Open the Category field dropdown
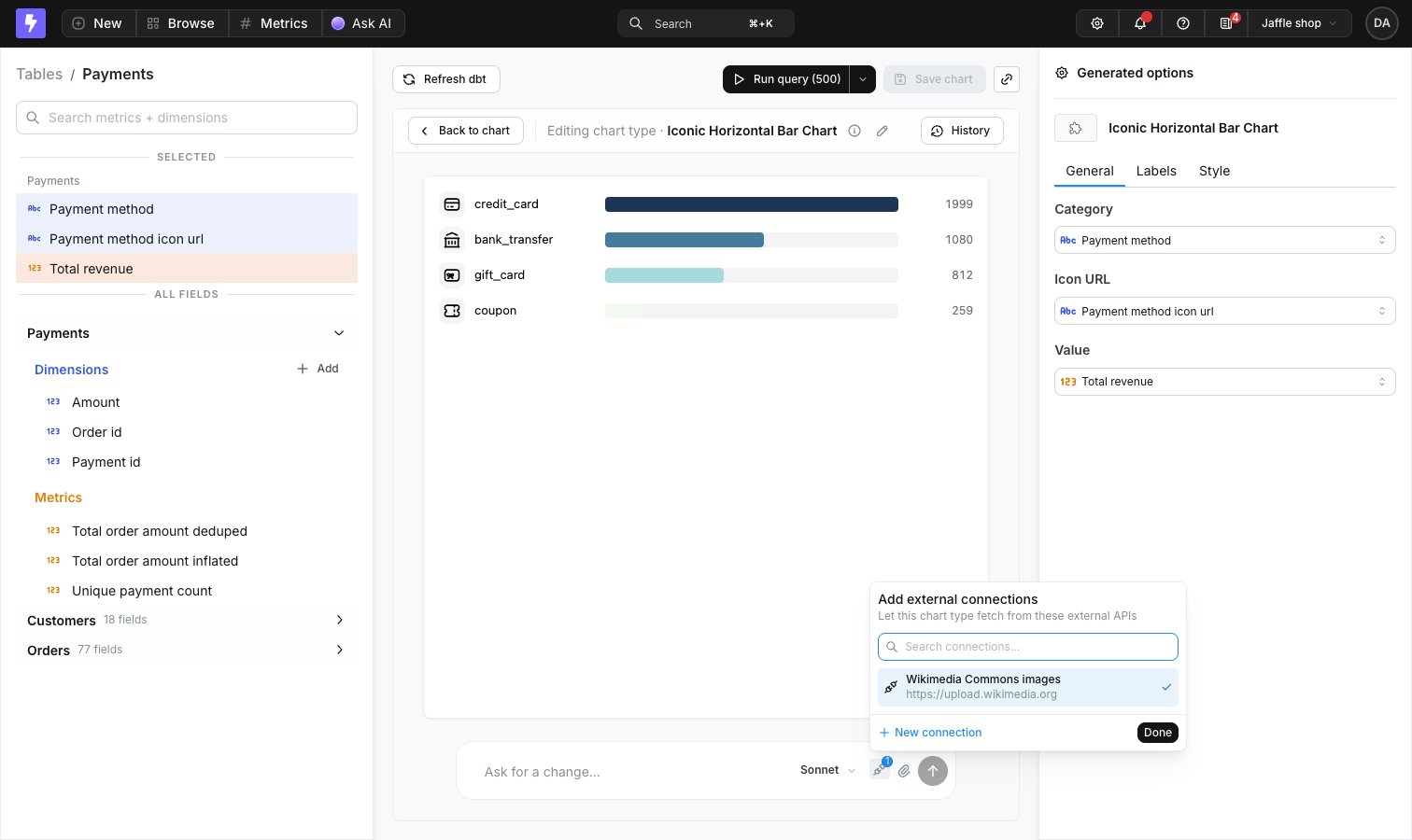 (x=1225, y=240)
